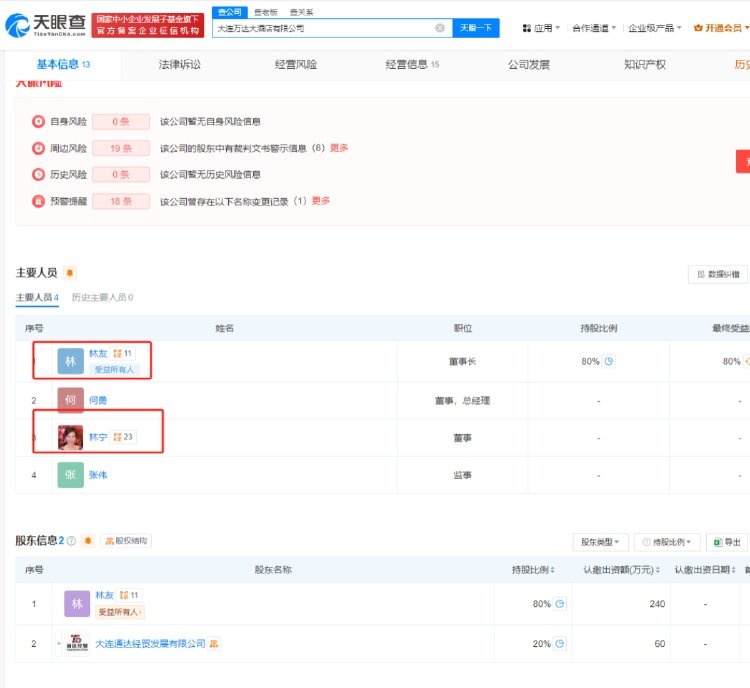This screenshot has width=750, height=688.
Task: Click the 预警提醒 alert icon
Action: [x=38, y=201]
